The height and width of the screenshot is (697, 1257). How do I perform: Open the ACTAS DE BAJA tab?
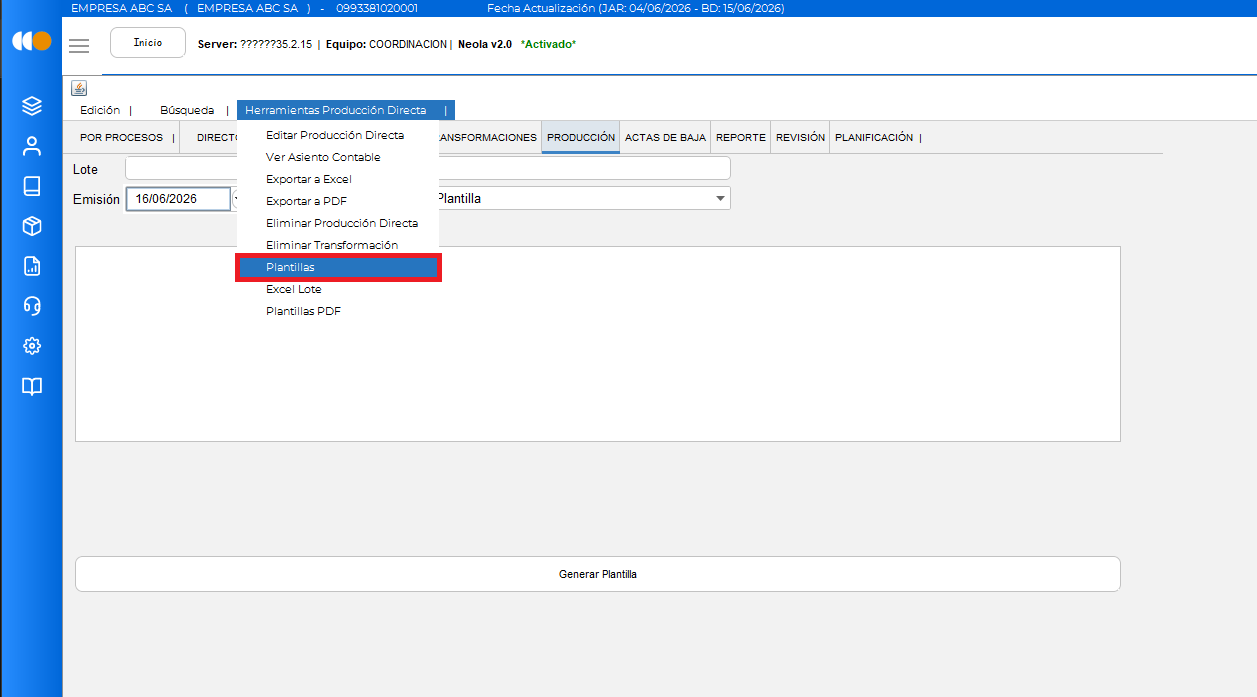[665, 138]
